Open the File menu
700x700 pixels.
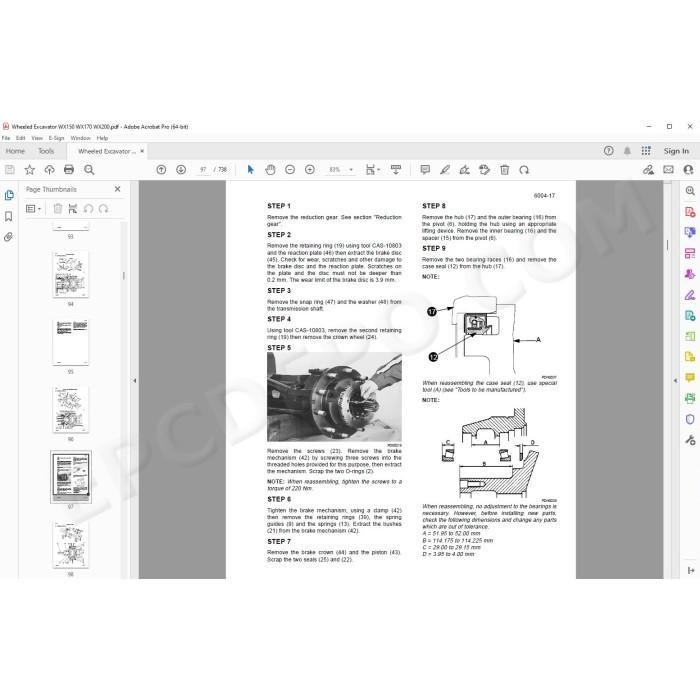[x=6, y=138]
